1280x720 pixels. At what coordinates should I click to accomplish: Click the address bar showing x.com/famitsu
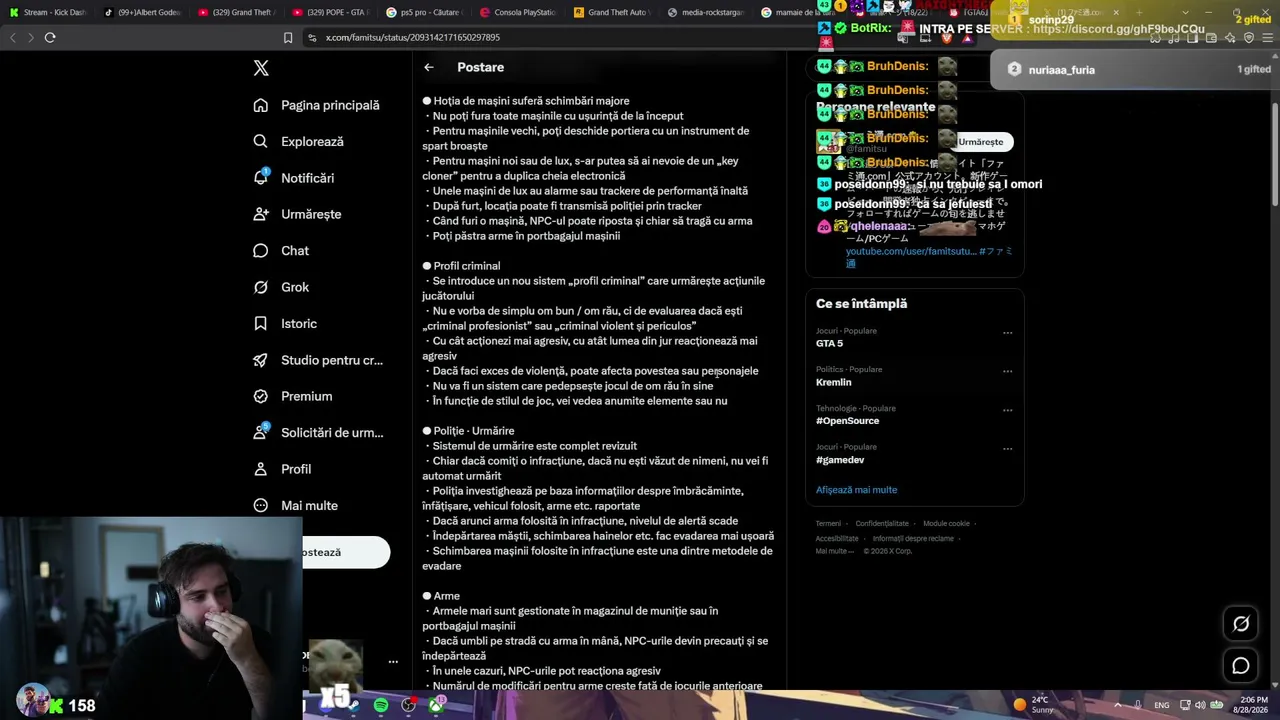coord(413,37)
